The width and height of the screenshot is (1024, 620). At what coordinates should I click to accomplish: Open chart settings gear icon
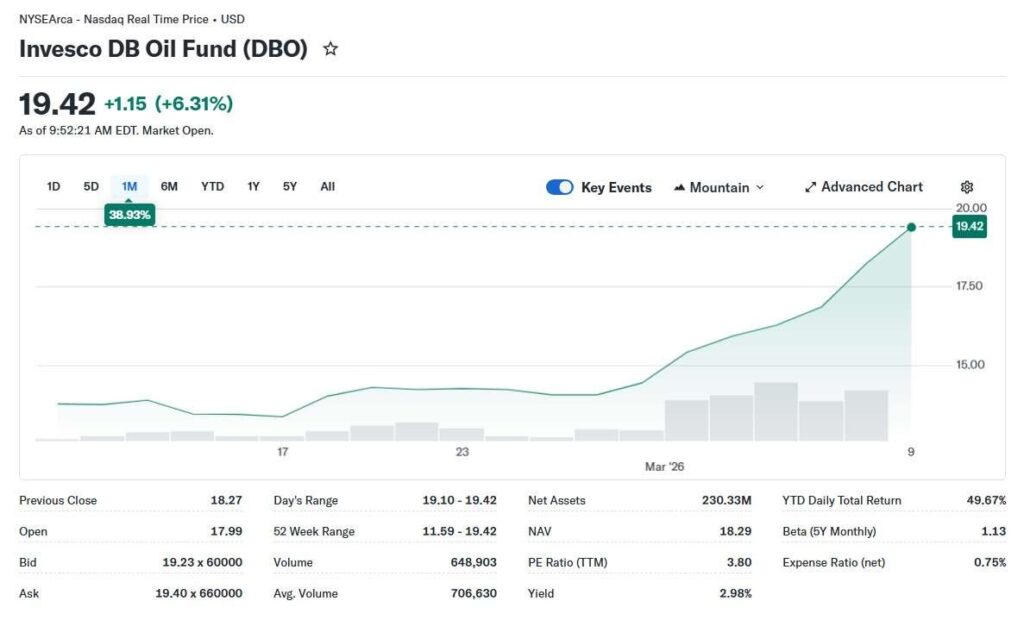966,187
